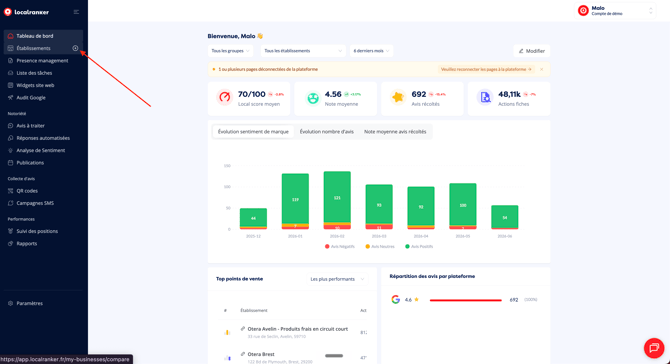This screenshot has height=364, width=670.
Task: Open Tableau de bord in the sidebar
Action: coord(43,36)
